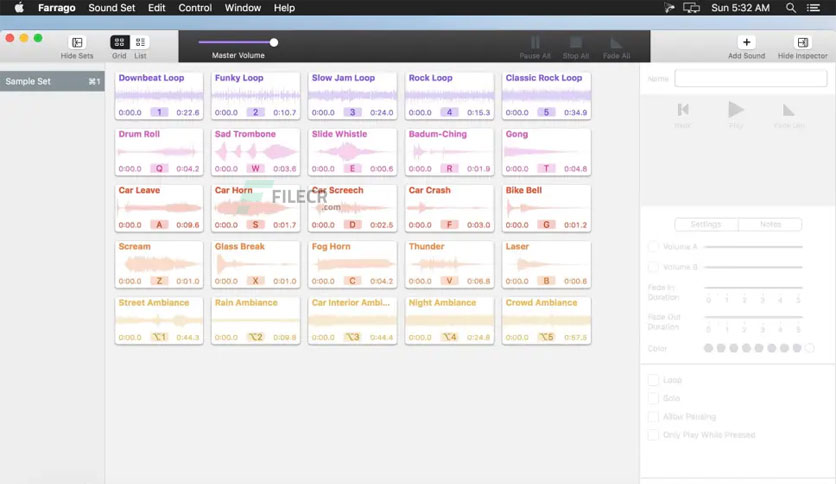Select the Fog Horn tile
The height and width of the screenshot is (484, 836).
352,264
